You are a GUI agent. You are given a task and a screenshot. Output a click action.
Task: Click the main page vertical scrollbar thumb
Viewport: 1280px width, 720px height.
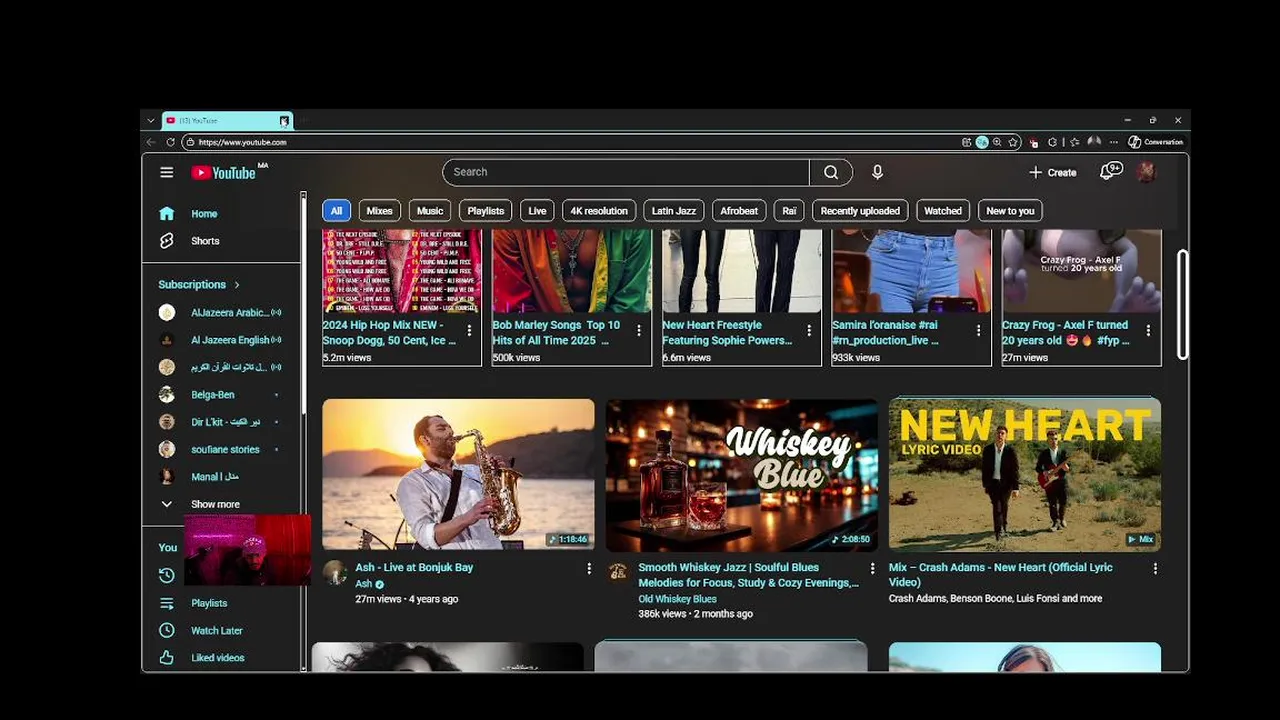(x=1183, y=304)
